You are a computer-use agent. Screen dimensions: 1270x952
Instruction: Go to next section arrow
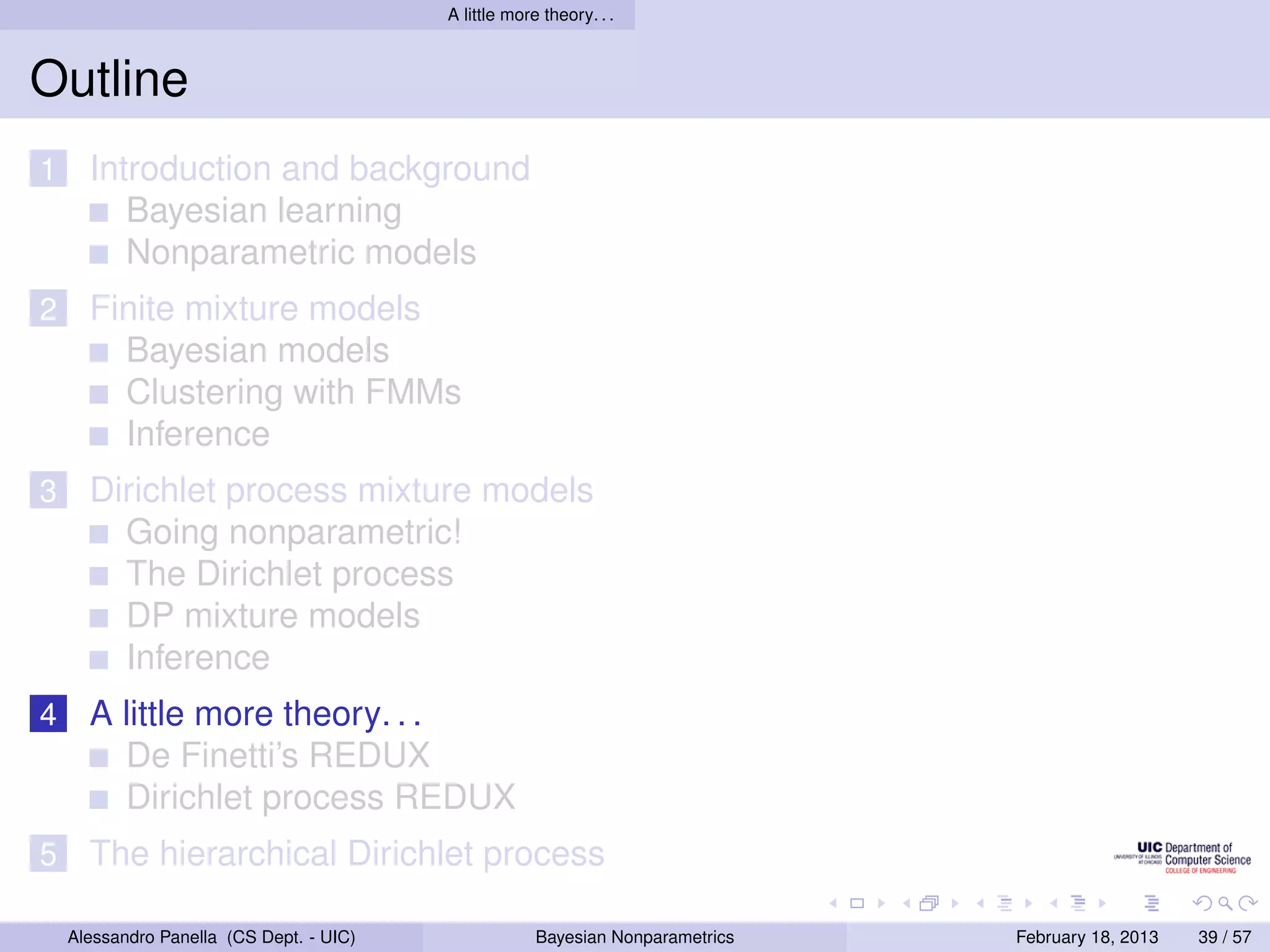(x=1102, y=903)
